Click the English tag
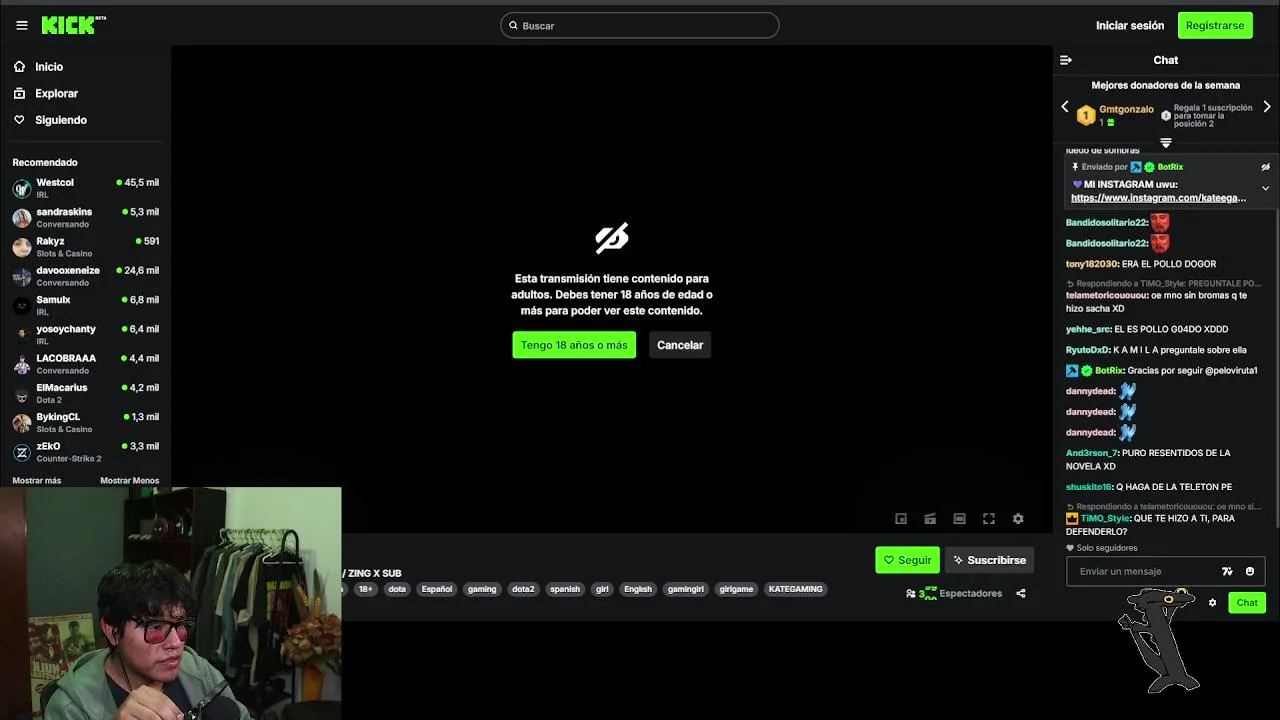 pos(638,589)
